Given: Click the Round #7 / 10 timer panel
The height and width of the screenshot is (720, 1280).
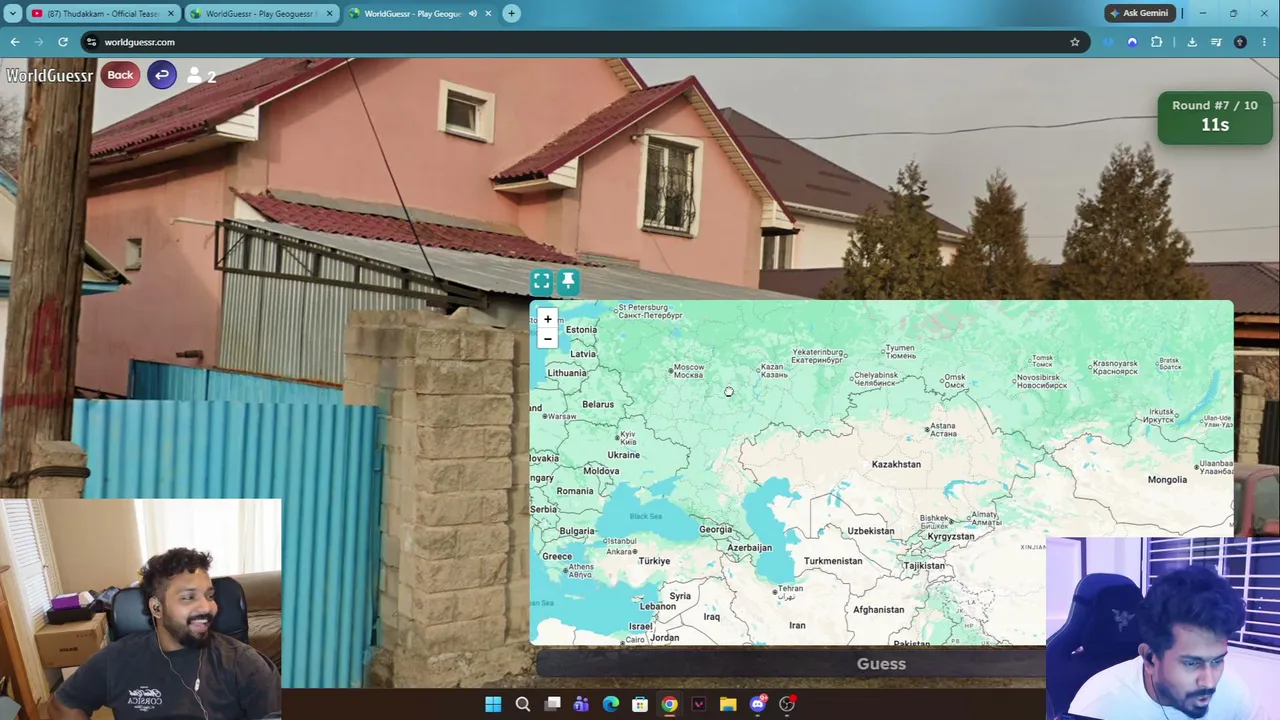Looking at the screenshot, I should [1215, 117].
